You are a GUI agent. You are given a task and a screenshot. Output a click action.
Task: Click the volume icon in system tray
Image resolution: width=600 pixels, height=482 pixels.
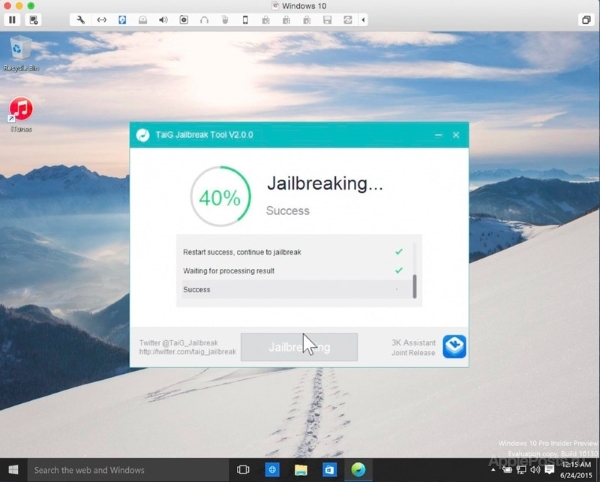pyautogui.click(x=535, y=469)
